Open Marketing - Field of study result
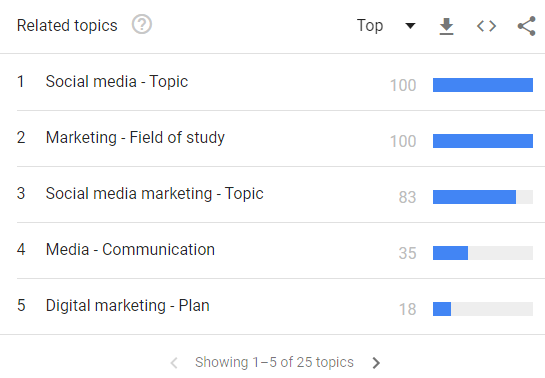The width and height of the screenshot is (545, 378). (x=135, y=138)
